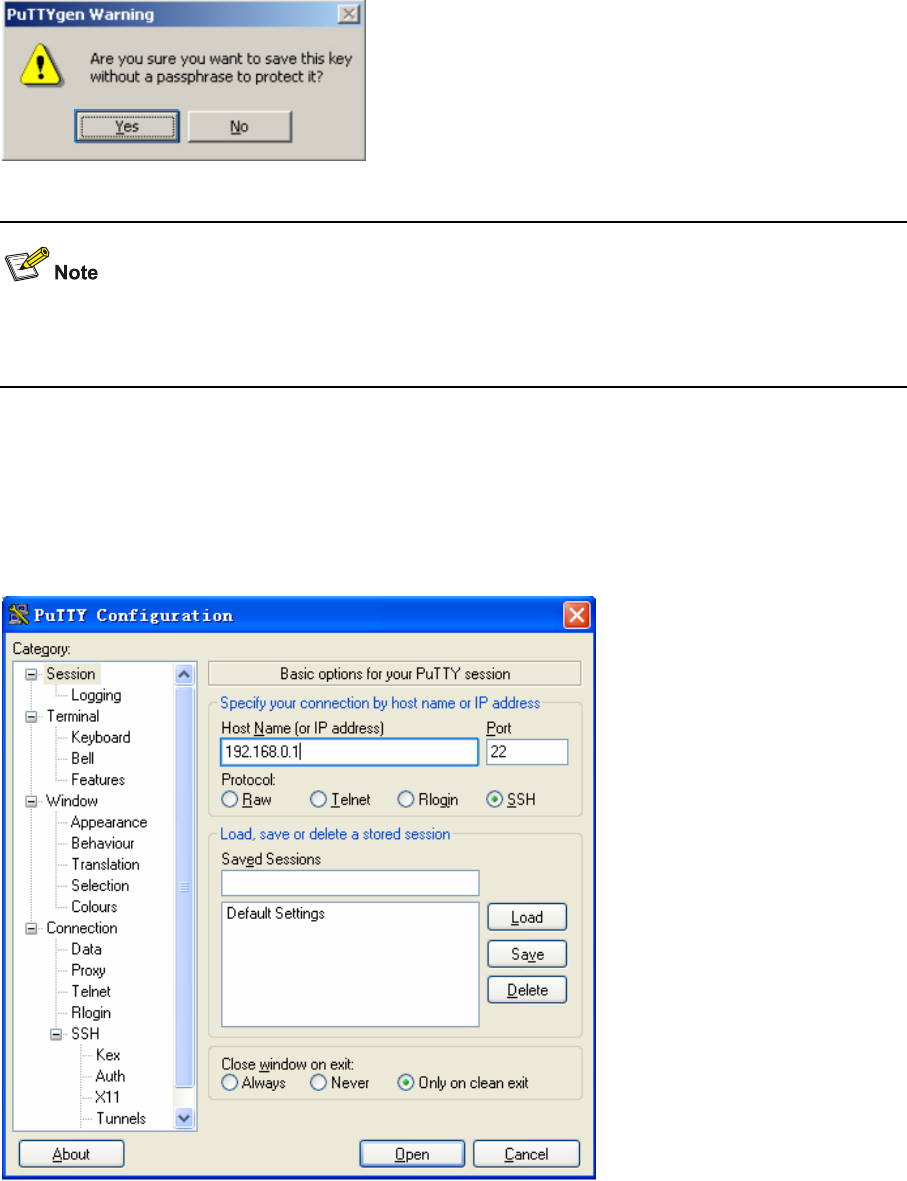Choose Only on clean exit option

[463, 1083]
